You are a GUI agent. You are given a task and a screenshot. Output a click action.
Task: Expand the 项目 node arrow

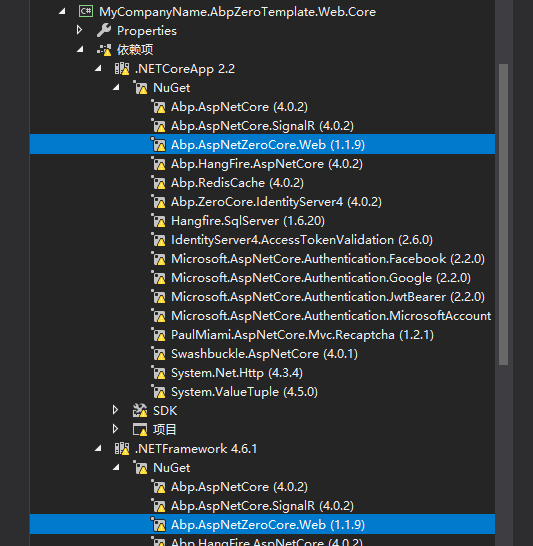(116, 429)
